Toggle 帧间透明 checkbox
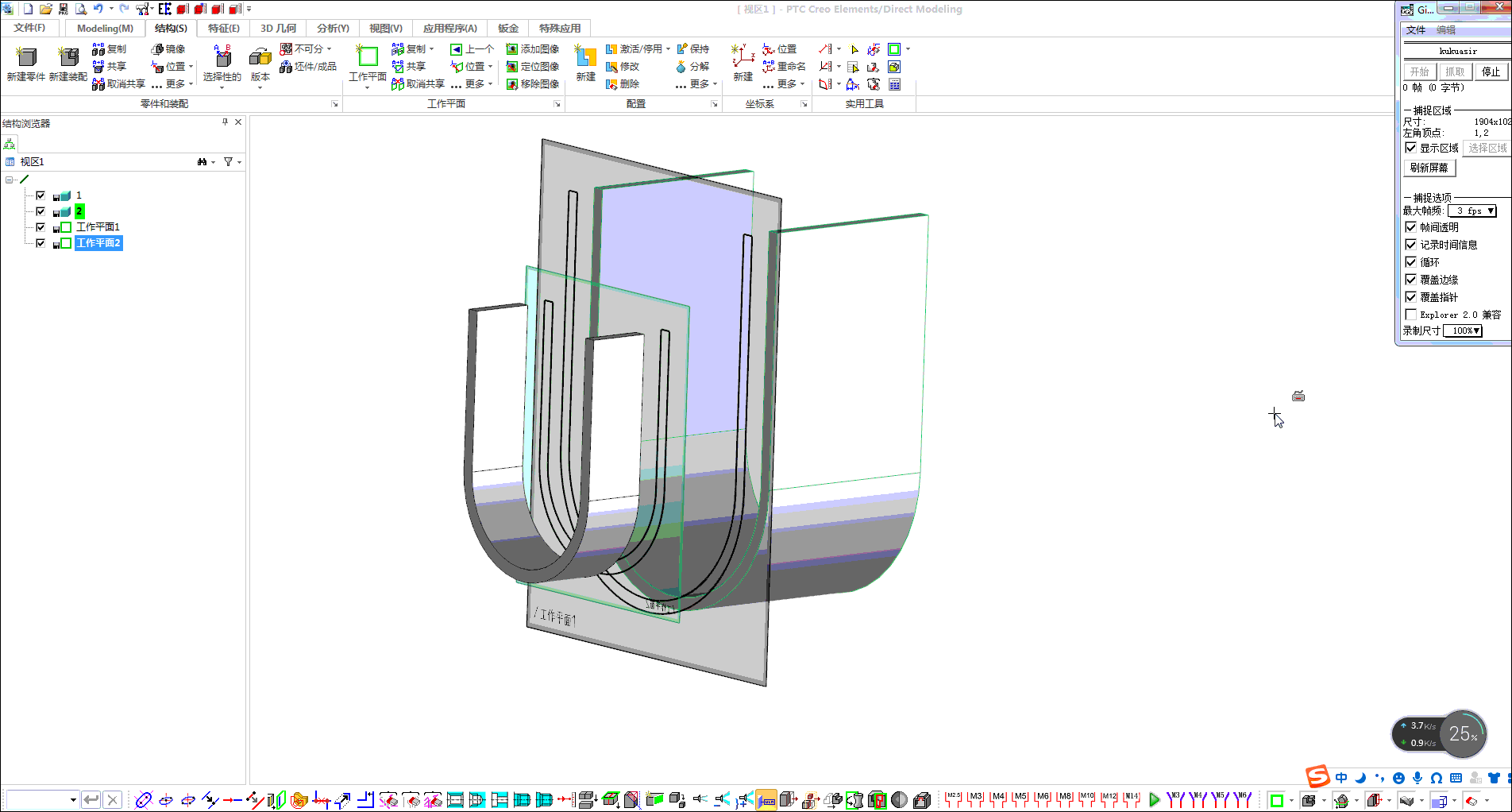This screenshot has width=1512, height=812. (x=1411, y=227)
